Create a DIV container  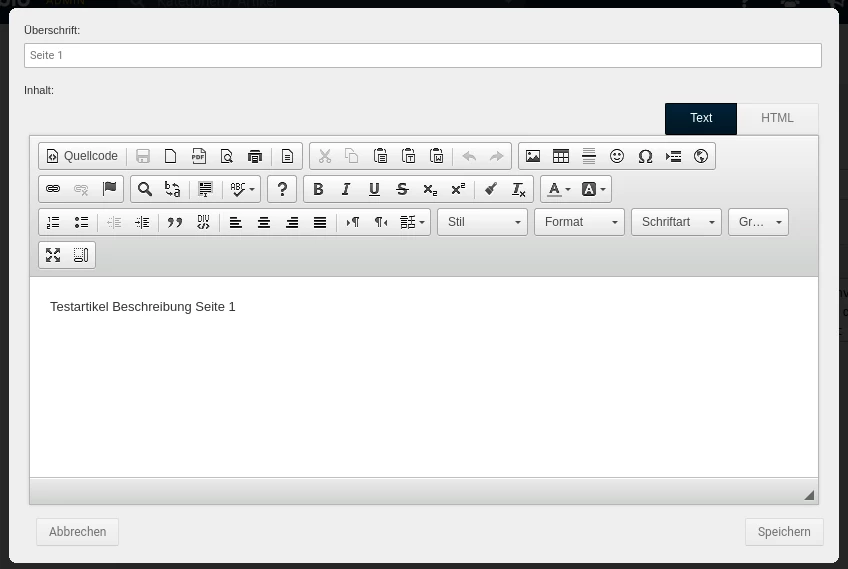coord(203,222)
